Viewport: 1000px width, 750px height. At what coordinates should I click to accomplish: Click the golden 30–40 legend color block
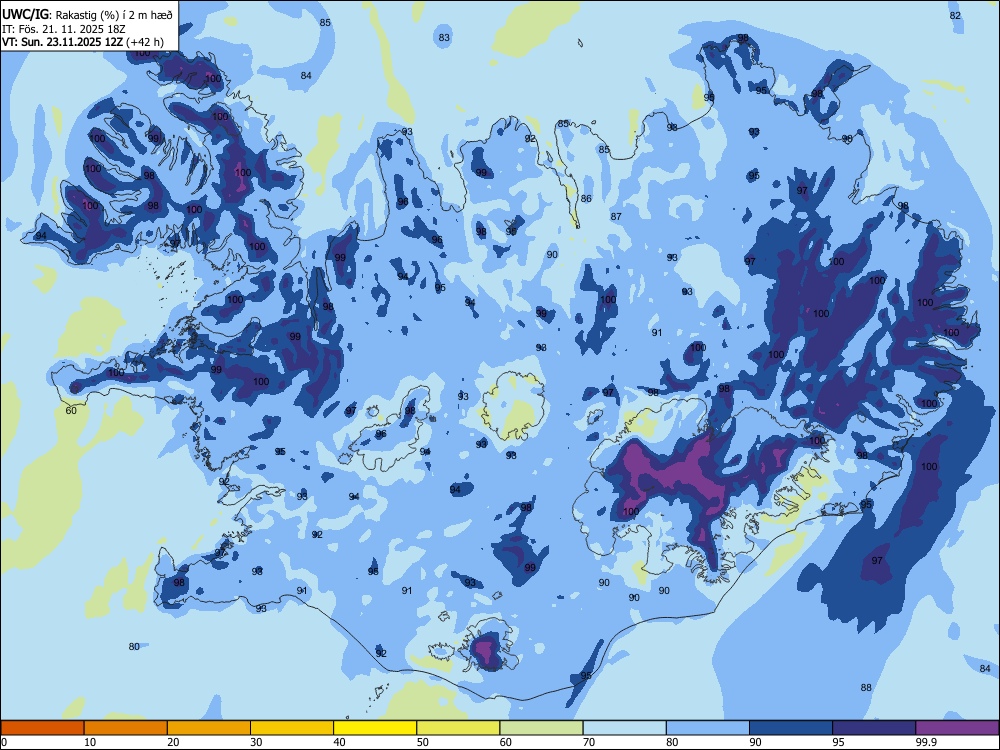point(292,728)
